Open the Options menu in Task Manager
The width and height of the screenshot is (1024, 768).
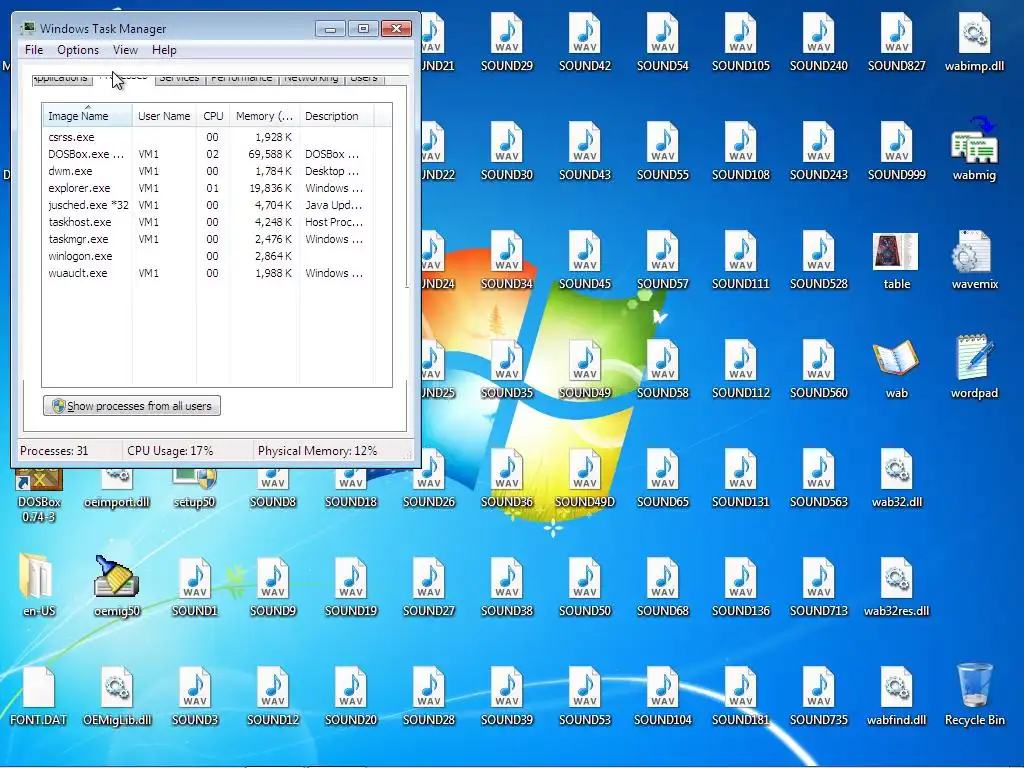[x=78, y=50]
